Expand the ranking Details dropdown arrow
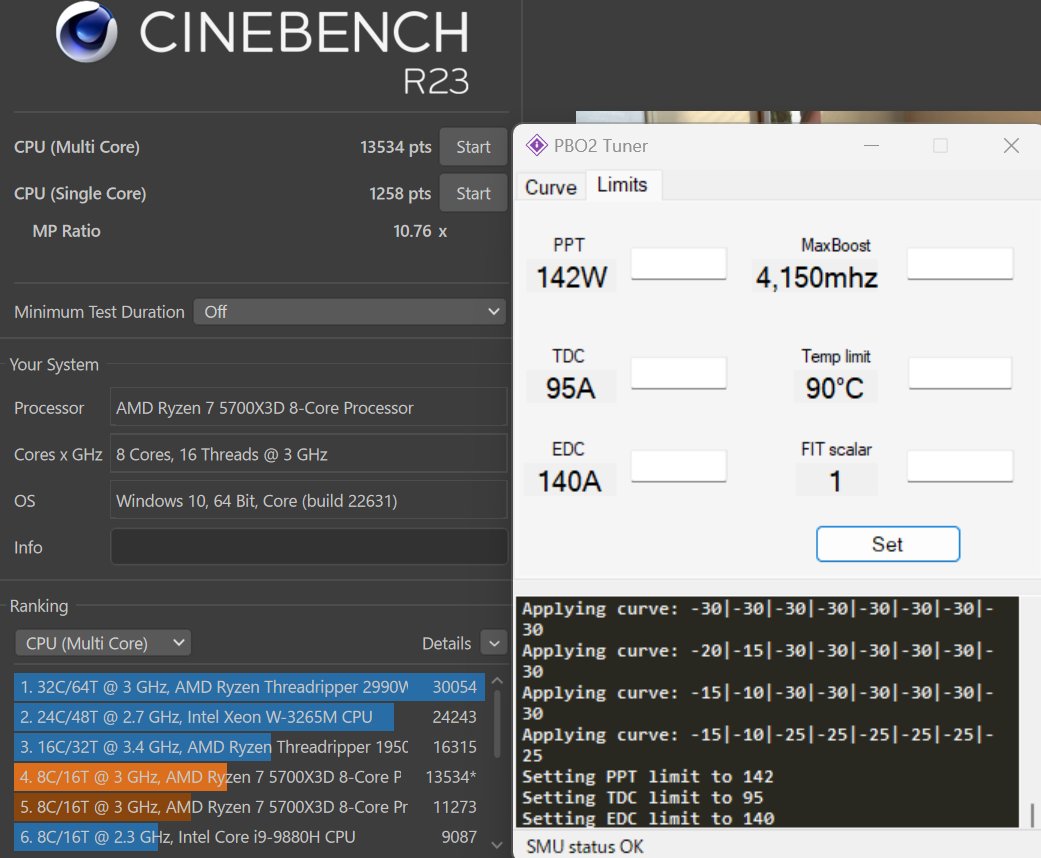Image resolution: width=1041 pixels, height=858 pixels. 494,643
